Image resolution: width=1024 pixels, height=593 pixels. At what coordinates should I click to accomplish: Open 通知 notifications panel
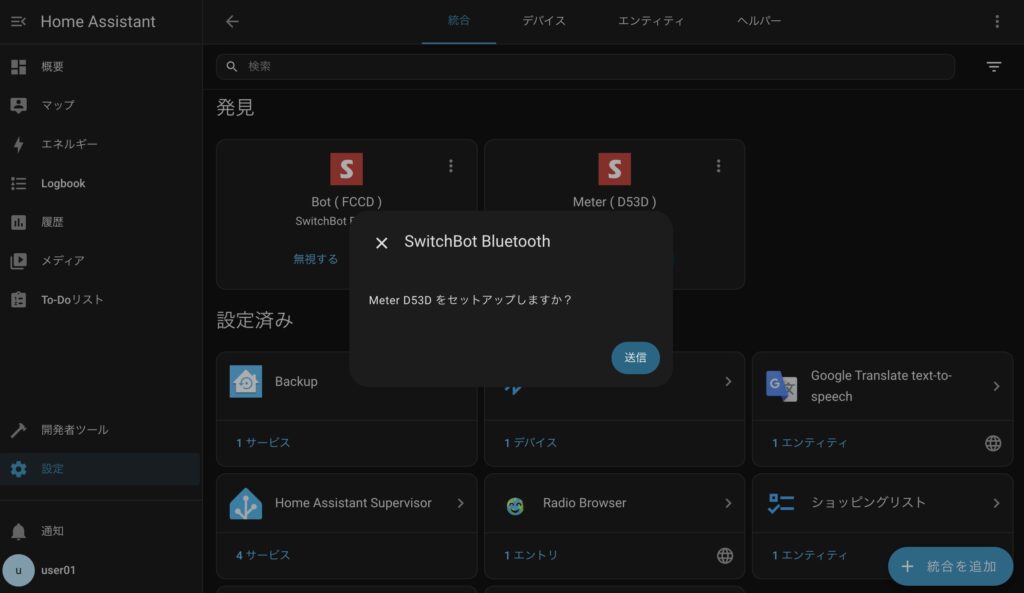pyautogui.click(x=100, y=531)
